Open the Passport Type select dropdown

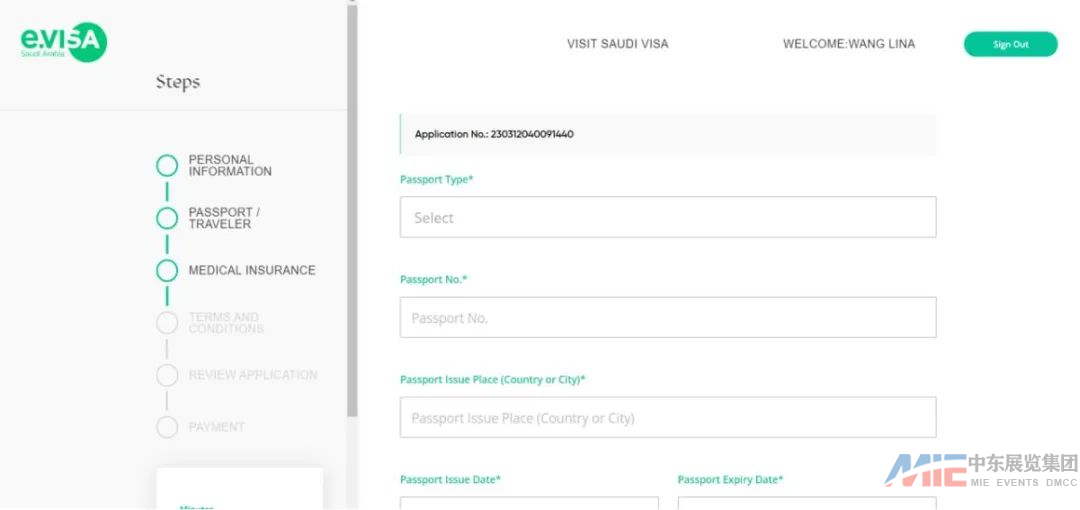tap(667, 217)
